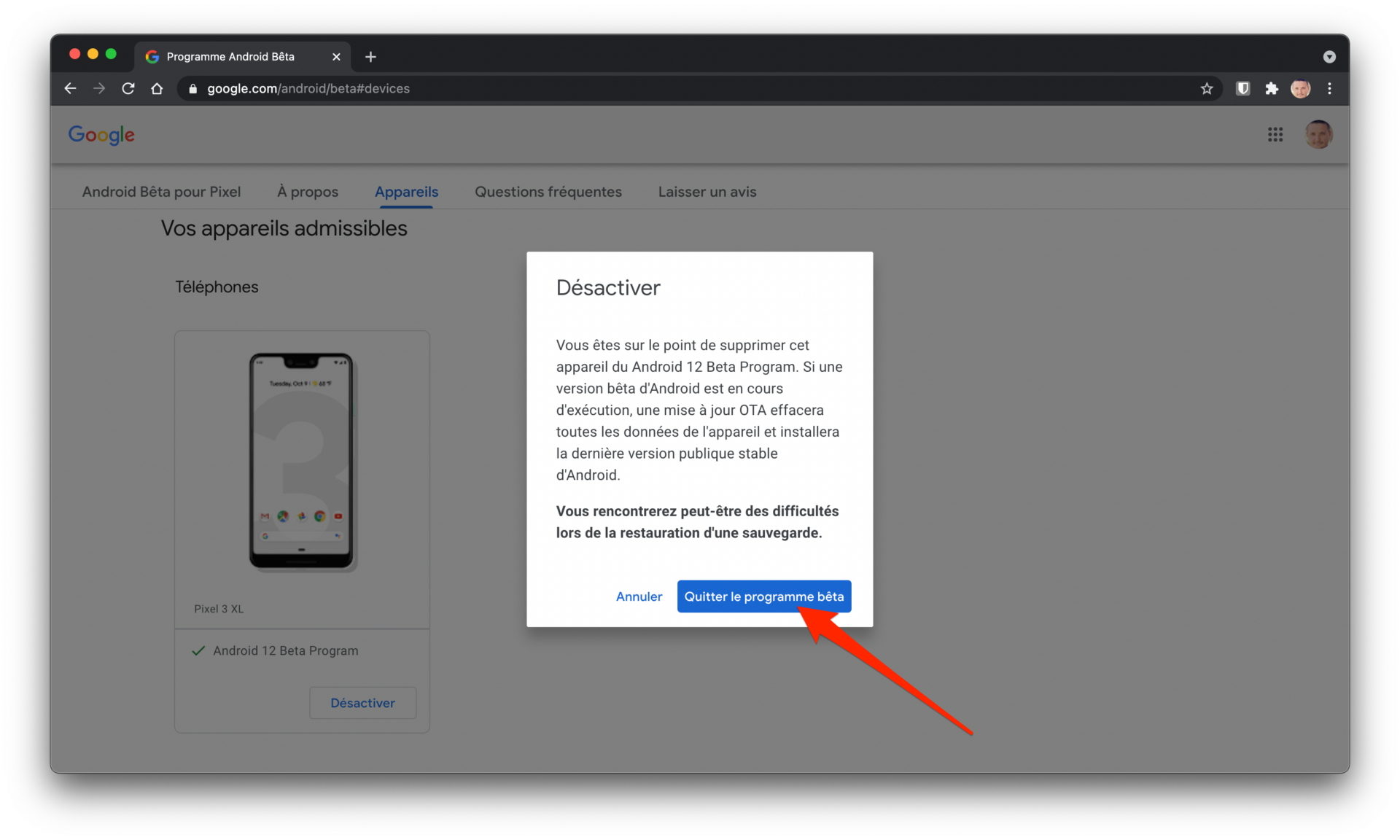Open a new tab with the plus button
This screenshot has height=840, width=1400.
click(370, 57)
